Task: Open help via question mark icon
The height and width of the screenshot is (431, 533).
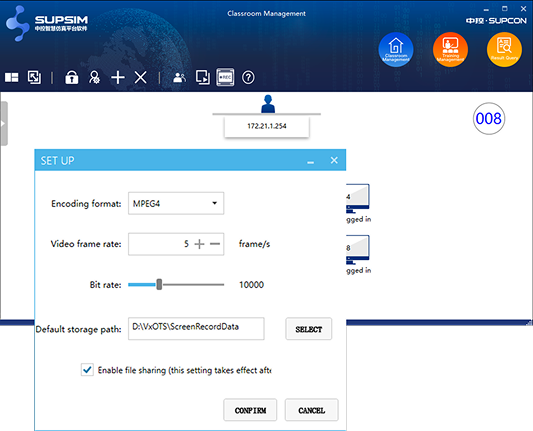Action: pyautogui.click(x=248, y=77)
